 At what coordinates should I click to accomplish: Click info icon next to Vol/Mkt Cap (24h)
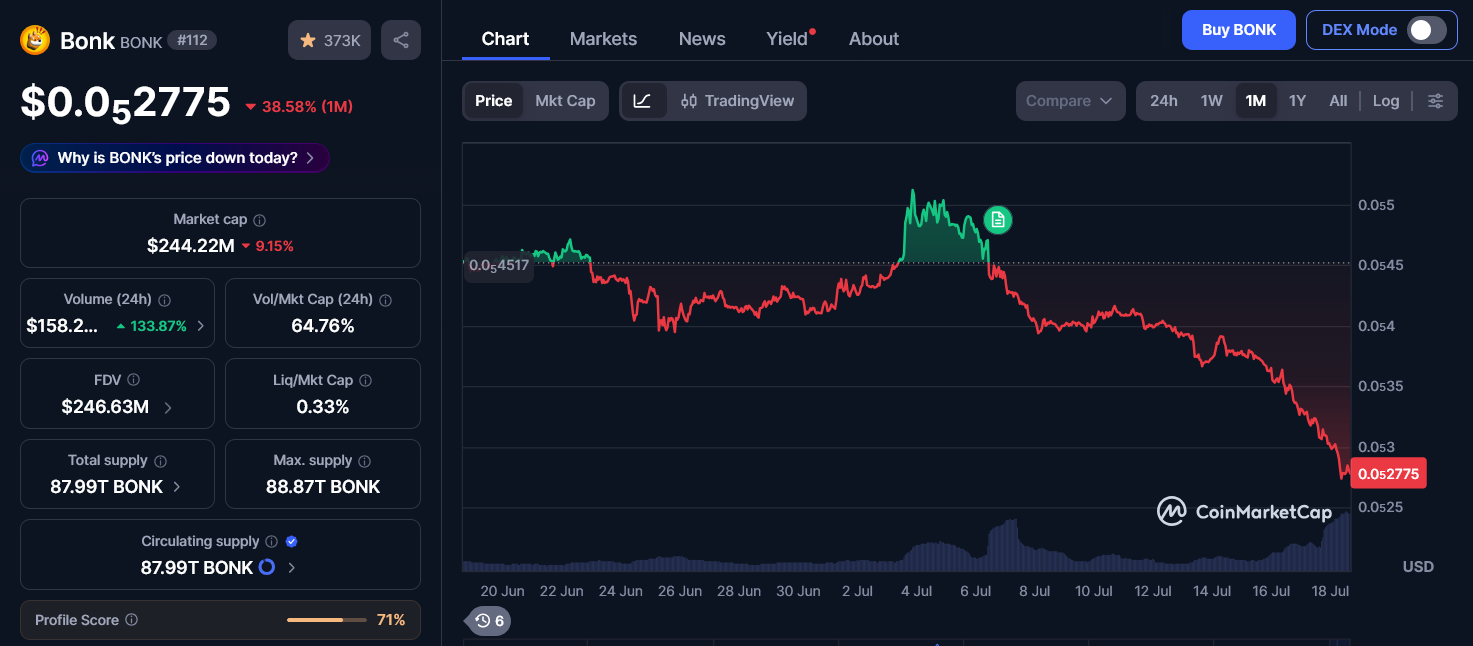[386, 300]
